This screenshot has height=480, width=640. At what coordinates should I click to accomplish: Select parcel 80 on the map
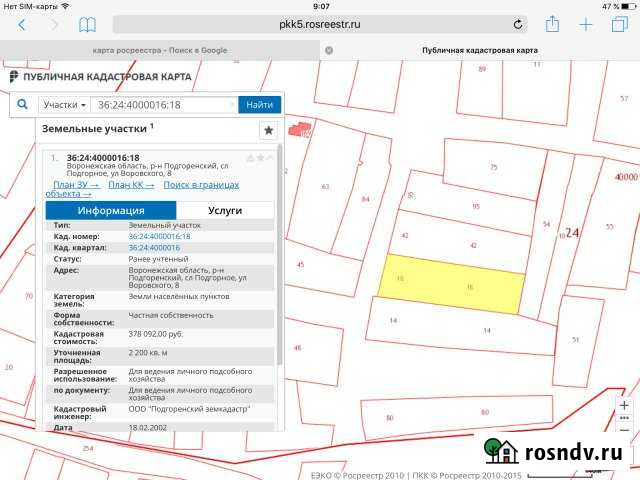point(457,416)
